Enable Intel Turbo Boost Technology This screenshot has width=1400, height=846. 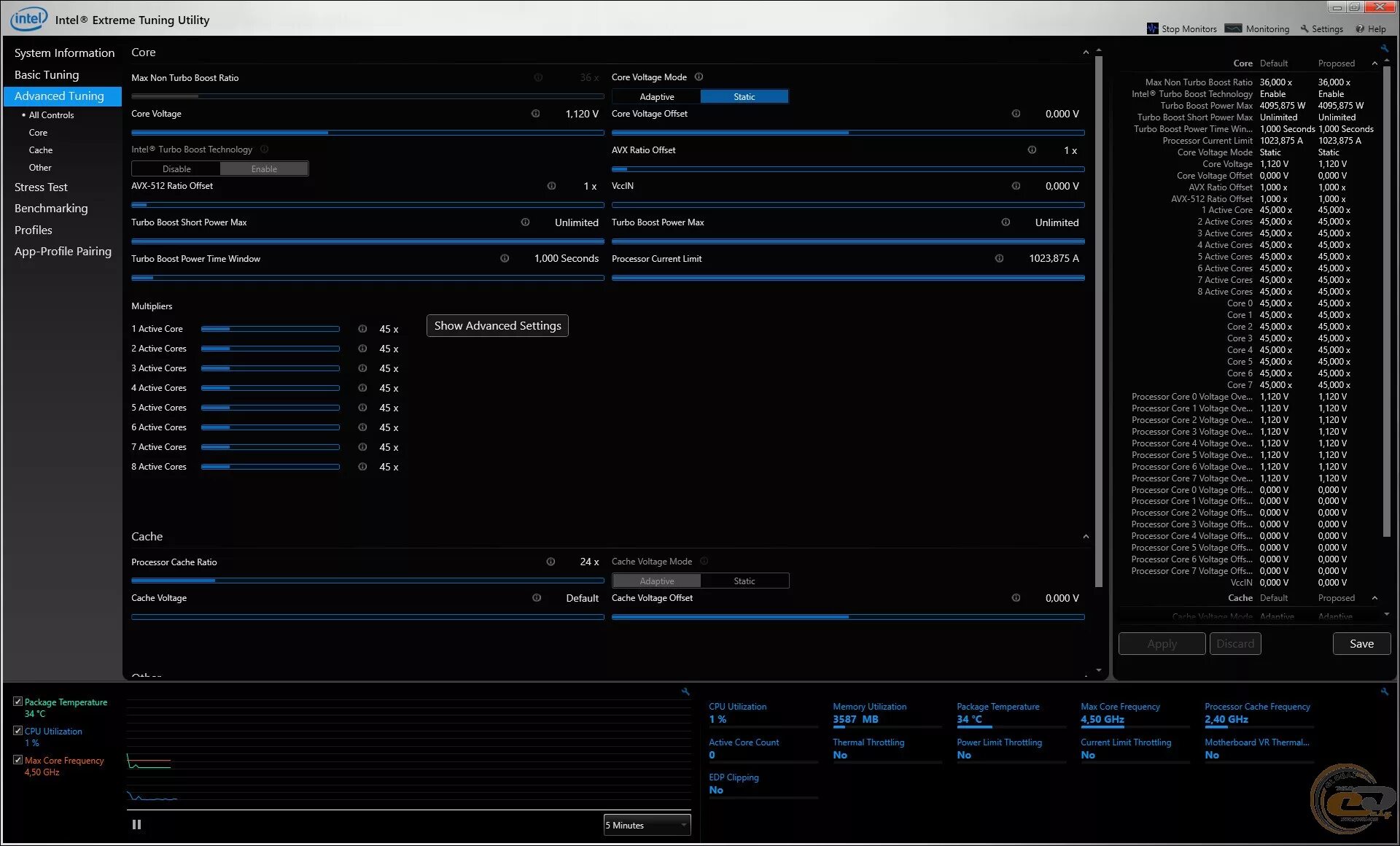(264, 169)
